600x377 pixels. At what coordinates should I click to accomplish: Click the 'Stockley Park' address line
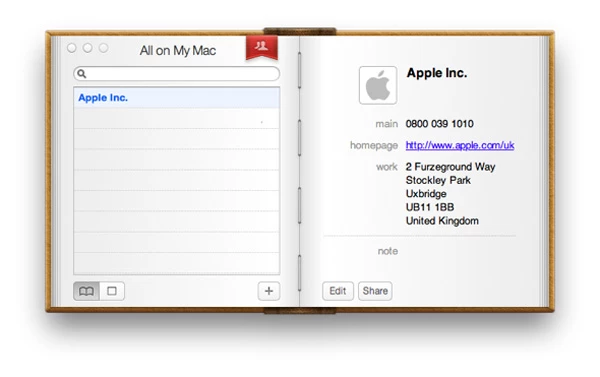pyautogui.click(x=438, y=180)
